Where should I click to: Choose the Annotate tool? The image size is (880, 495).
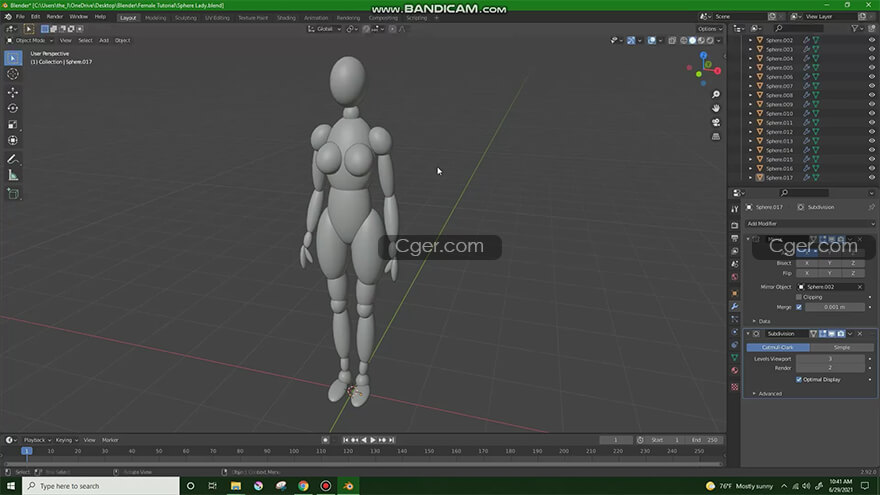pyautogui.click(x=13, y=160)
